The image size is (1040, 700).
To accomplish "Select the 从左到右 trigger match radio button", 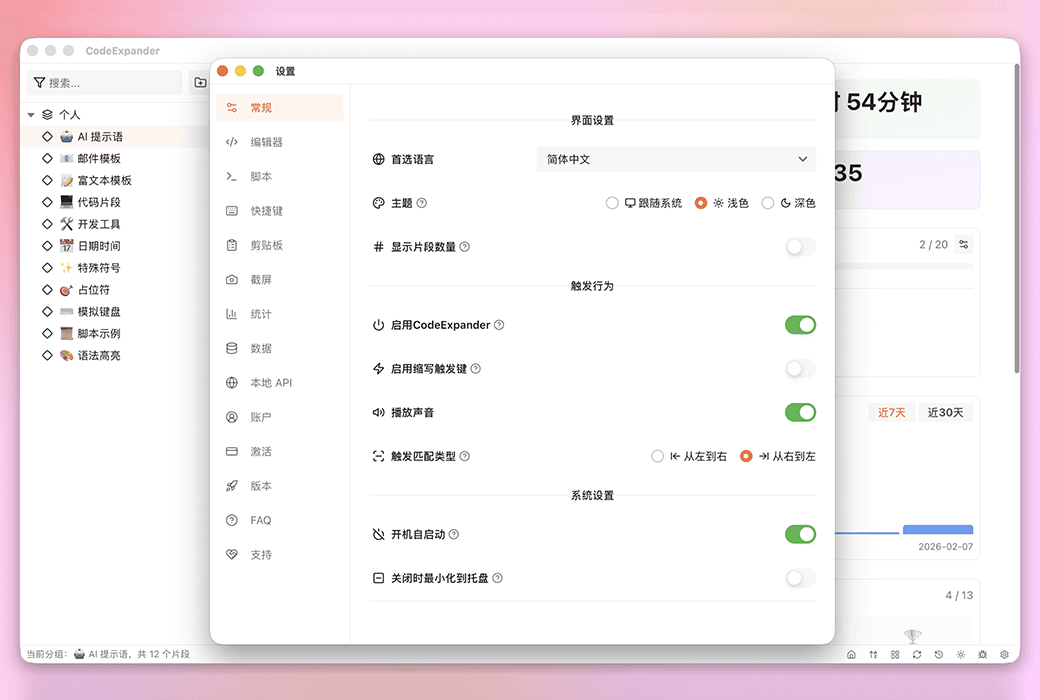I will (660, 455).
